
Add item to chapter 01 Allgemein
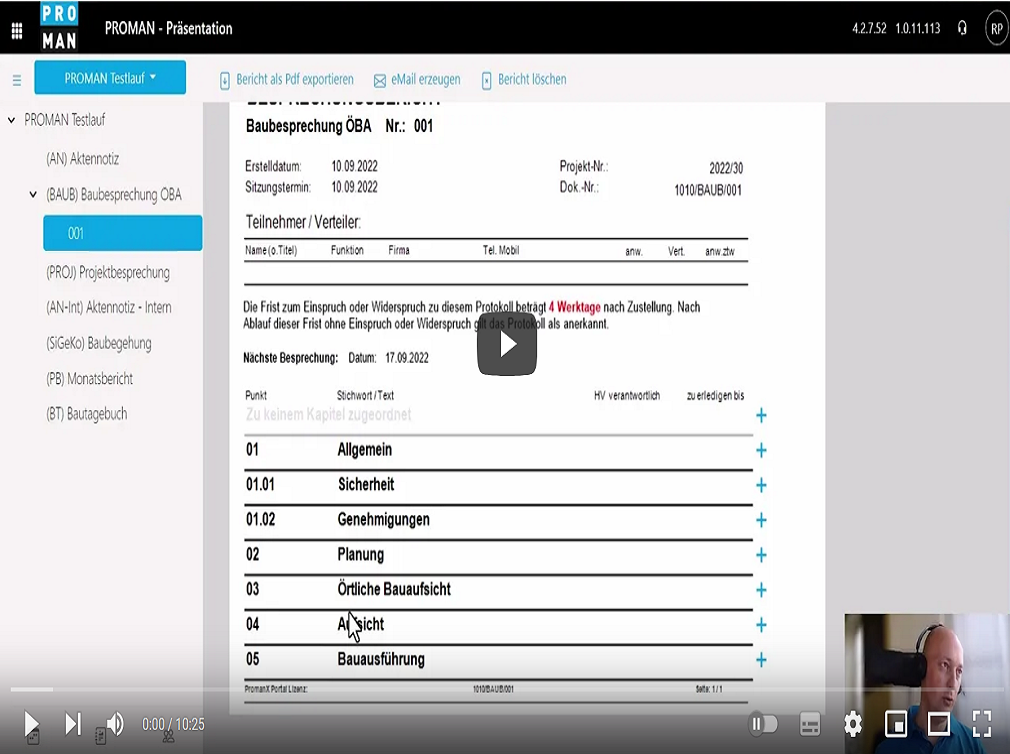point(761,450)
